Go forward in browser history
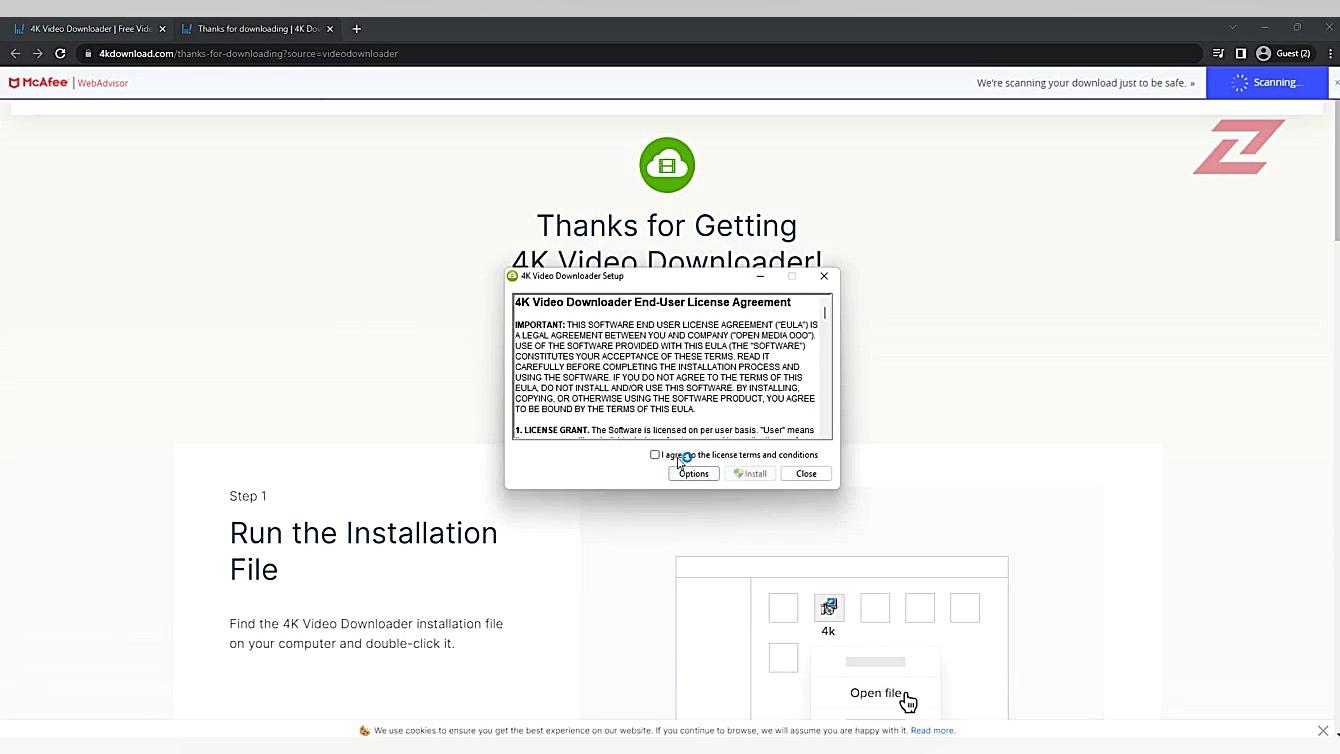 (38, 54)
